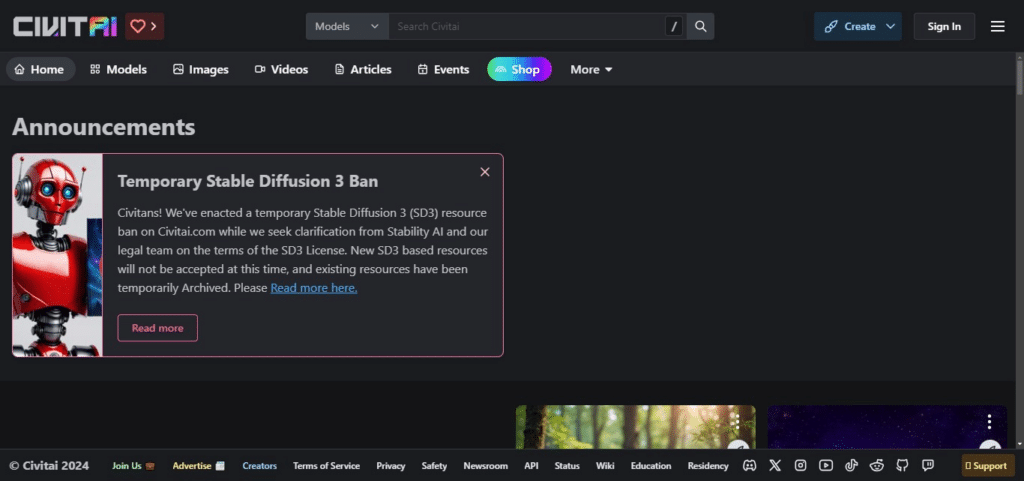Expand the More navigation menu
Viewport: 1024px width, 481px height.
[591, 69]
